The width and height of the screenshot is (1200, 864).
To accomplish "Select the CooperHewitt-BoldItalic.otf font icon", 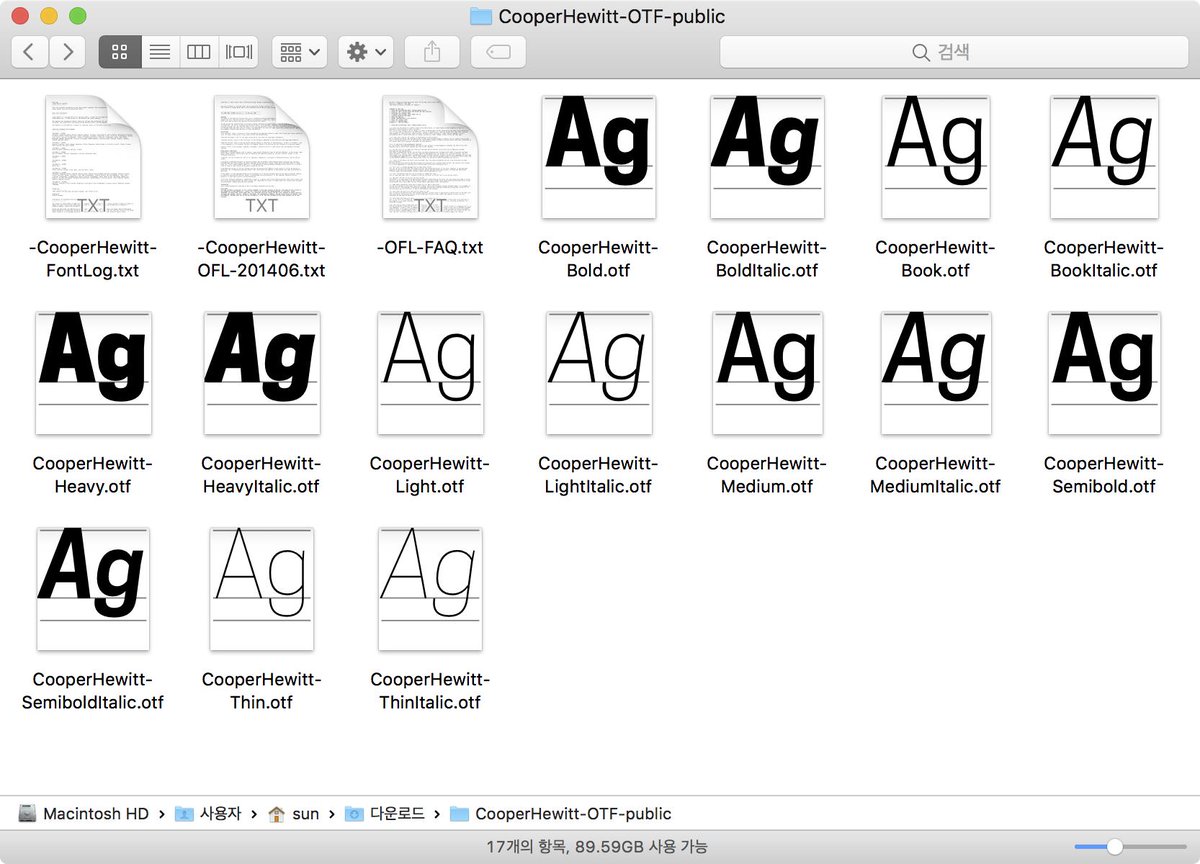I will [x=767, y=157].
